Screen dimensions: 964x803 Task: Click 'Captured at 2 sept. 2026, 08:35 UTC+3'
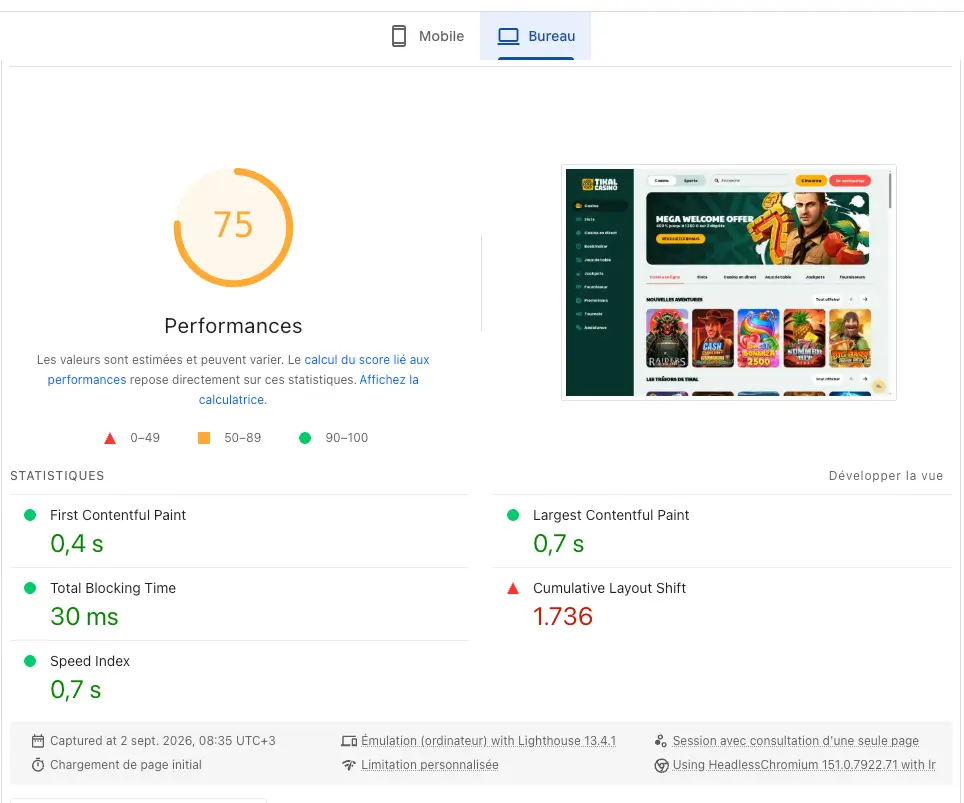(163, 741)
